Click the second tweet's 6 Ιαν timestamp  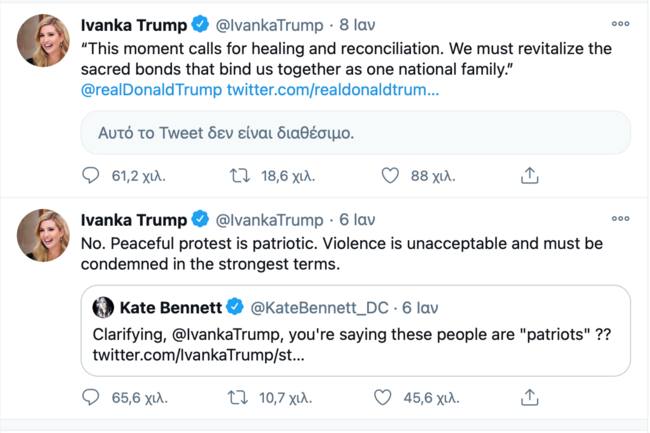356,220
